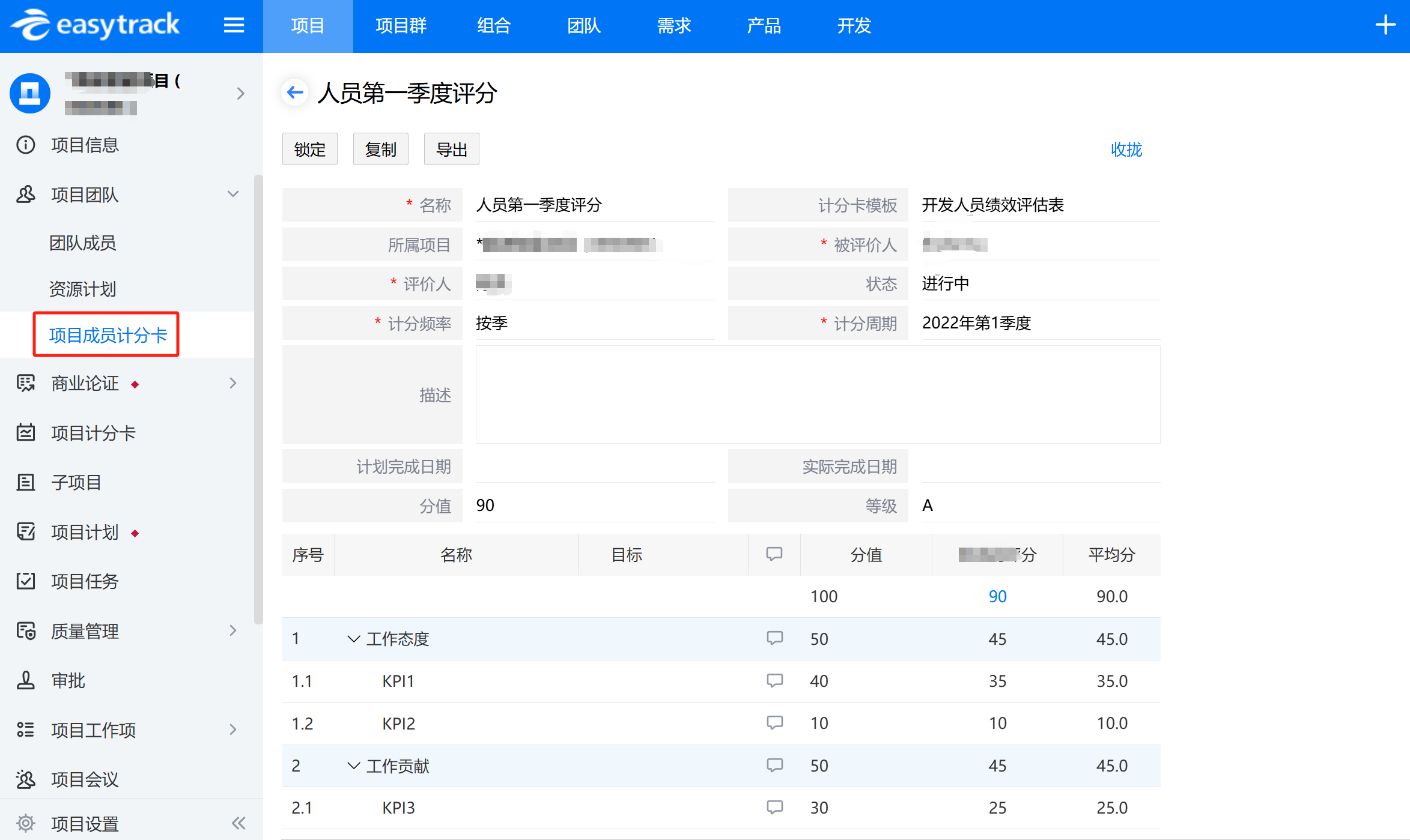This screenshot has height=840, width=1410.
Task: Click the 项目设置 gear icon
Action: tap(26, 823)
